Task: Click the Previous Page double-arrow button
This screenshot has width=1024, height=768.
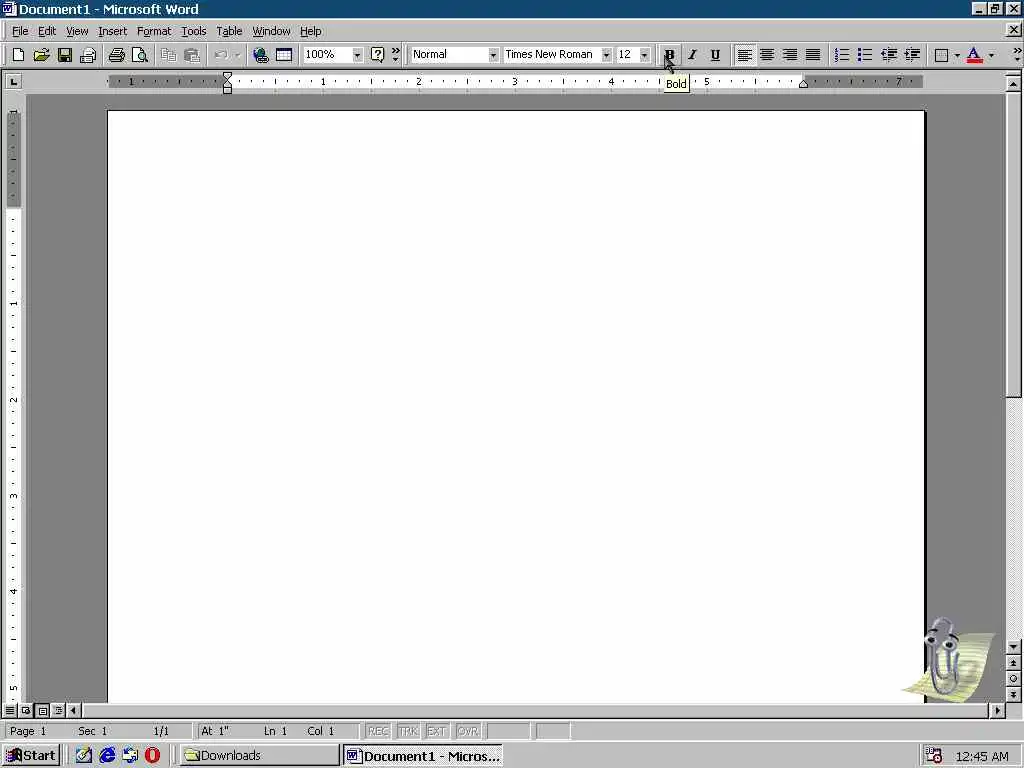Action: coord(1014,663)
